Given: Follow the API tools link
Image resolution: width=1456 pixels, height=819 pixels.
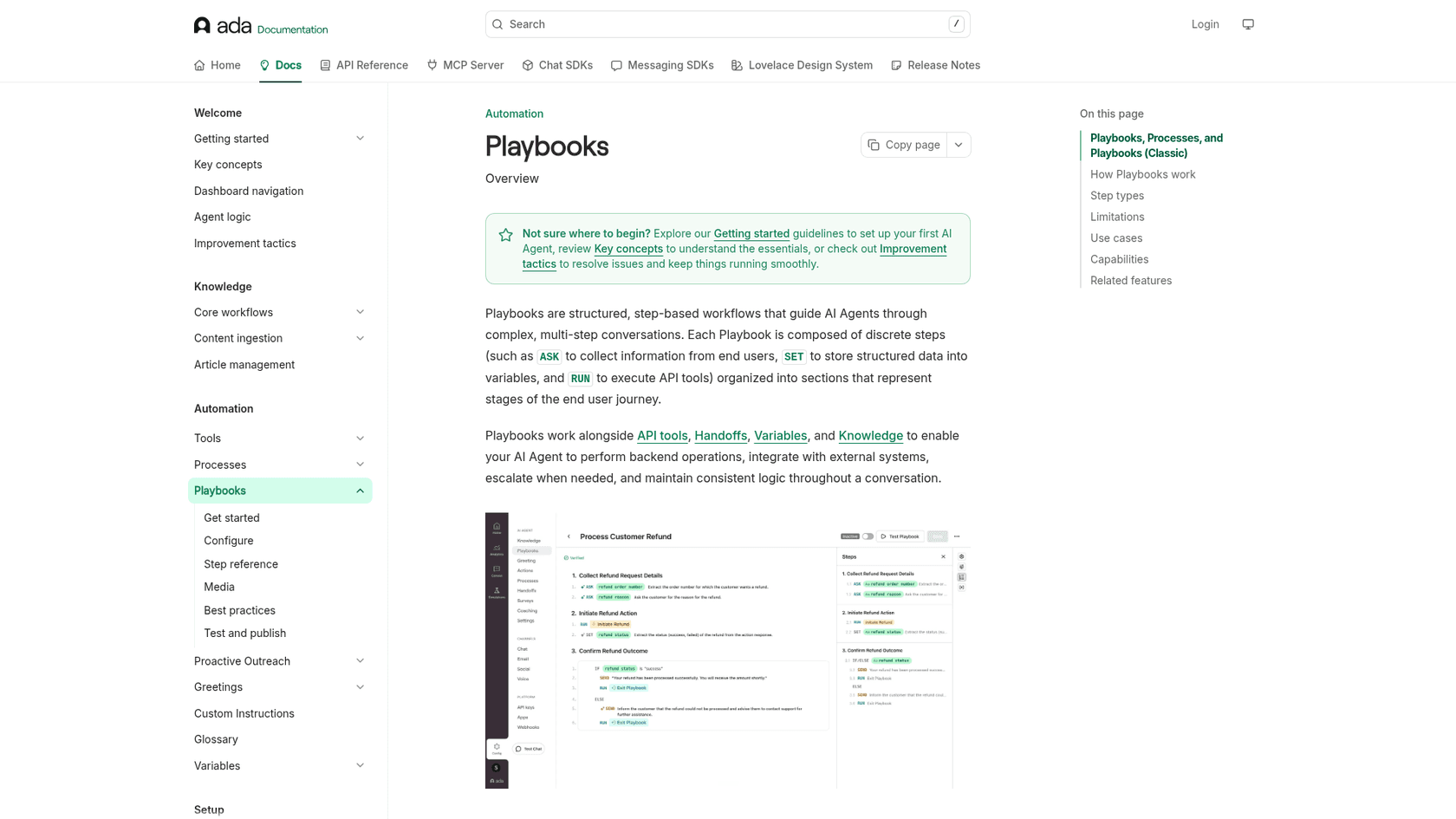Looking at the screenshot, I should 662,436.
